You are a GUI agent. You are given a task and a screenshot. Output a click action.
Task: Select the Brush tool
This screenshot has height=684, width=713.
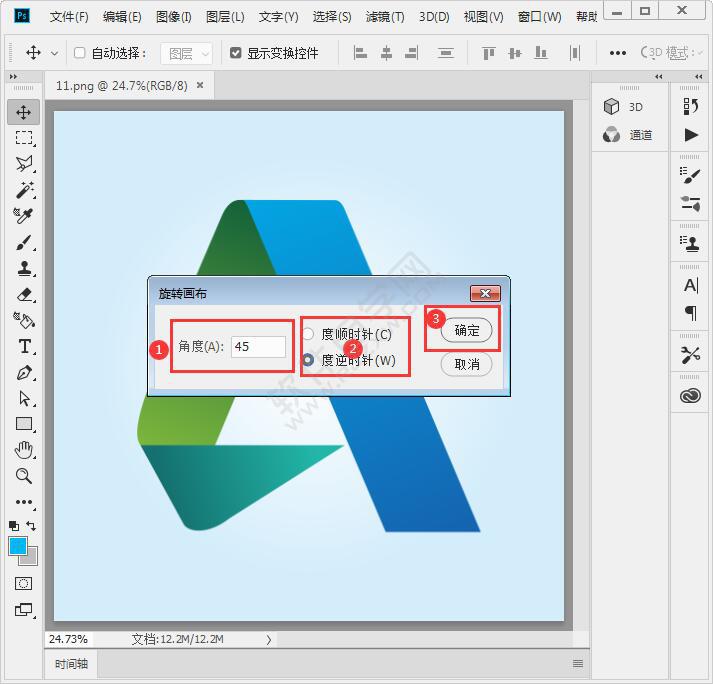click(24, 242)
